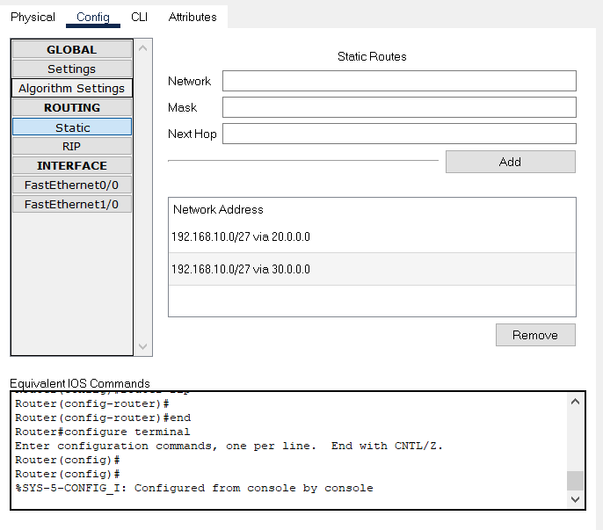Click IOS commands scroll up arrow
The height and width of the screenshot is (530, 603).
575,402
